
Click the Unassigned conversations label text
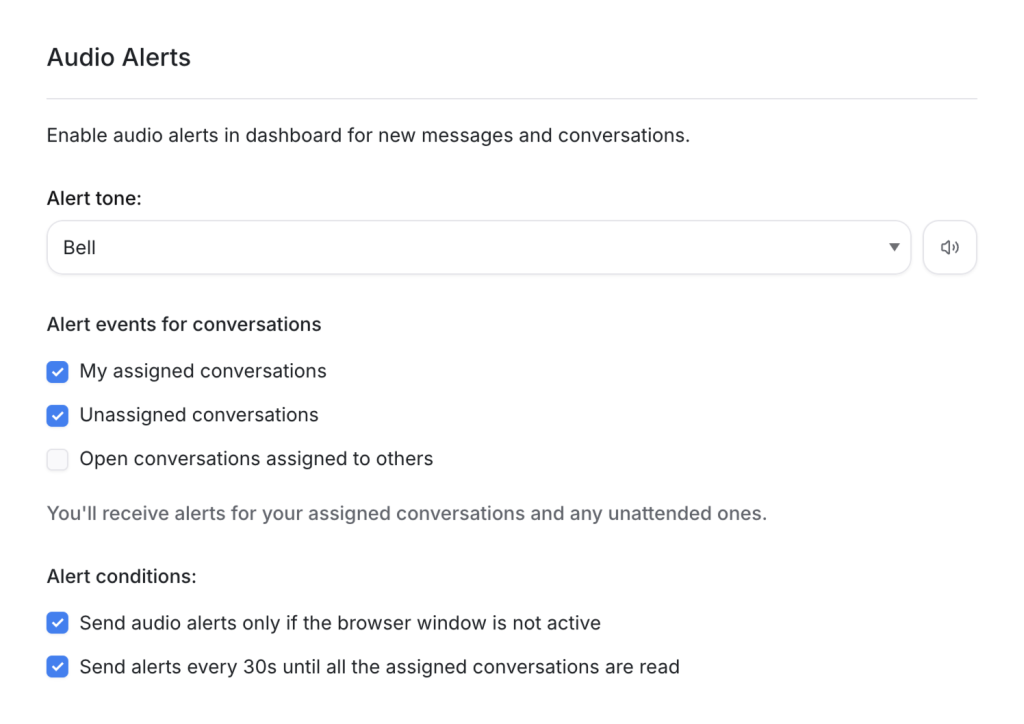point(199,415)
